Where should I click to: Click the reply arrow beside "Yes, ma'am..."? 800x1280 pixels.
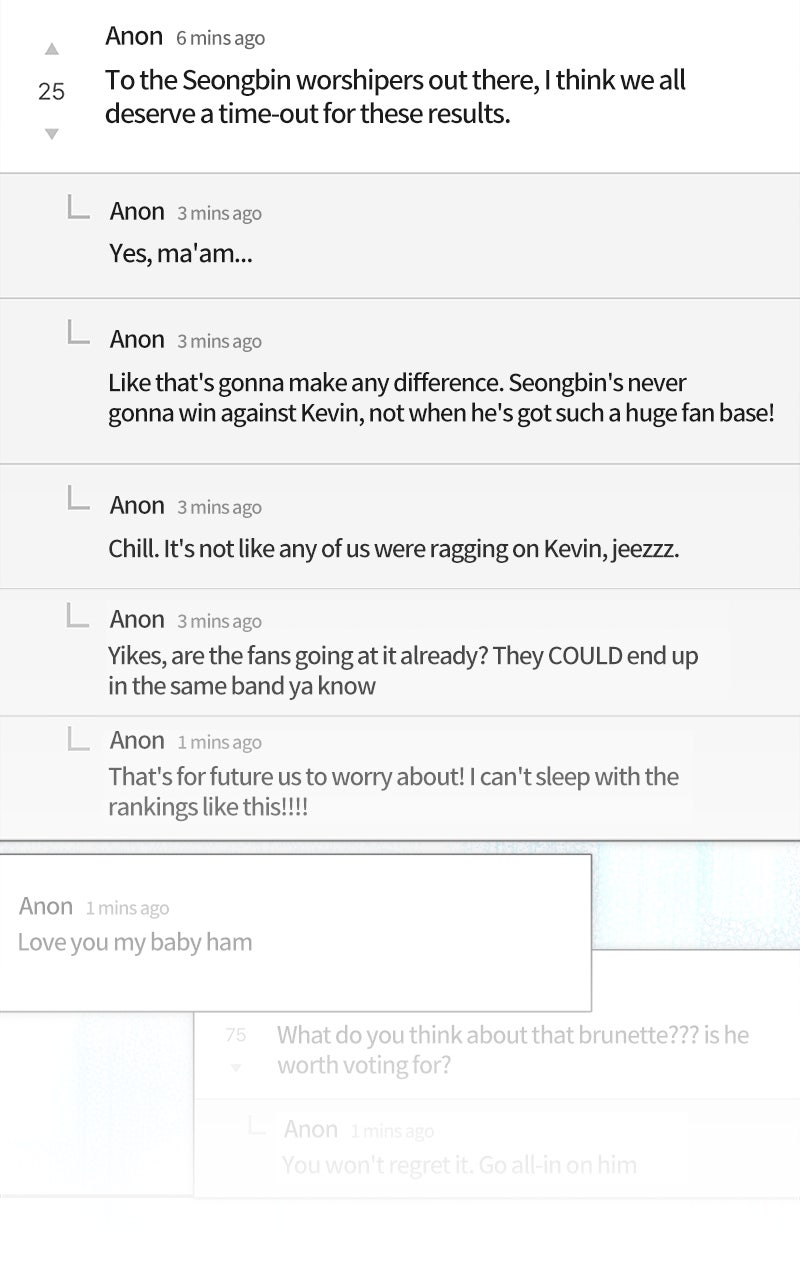78,208
